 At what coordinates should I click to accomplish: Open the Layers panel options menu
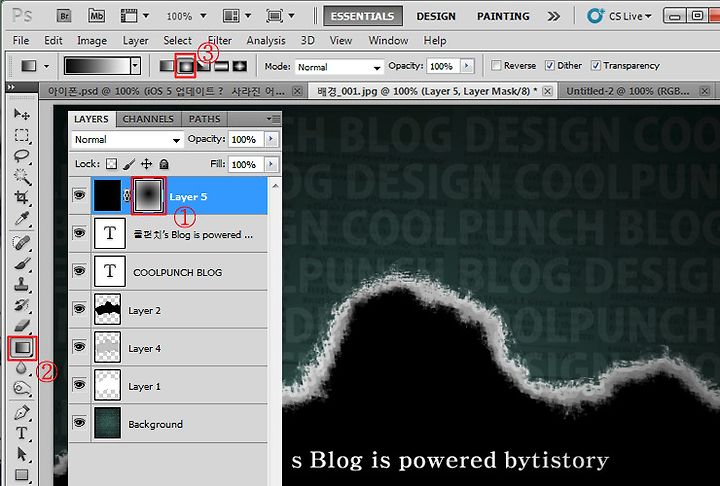click(x=273, y=119)
